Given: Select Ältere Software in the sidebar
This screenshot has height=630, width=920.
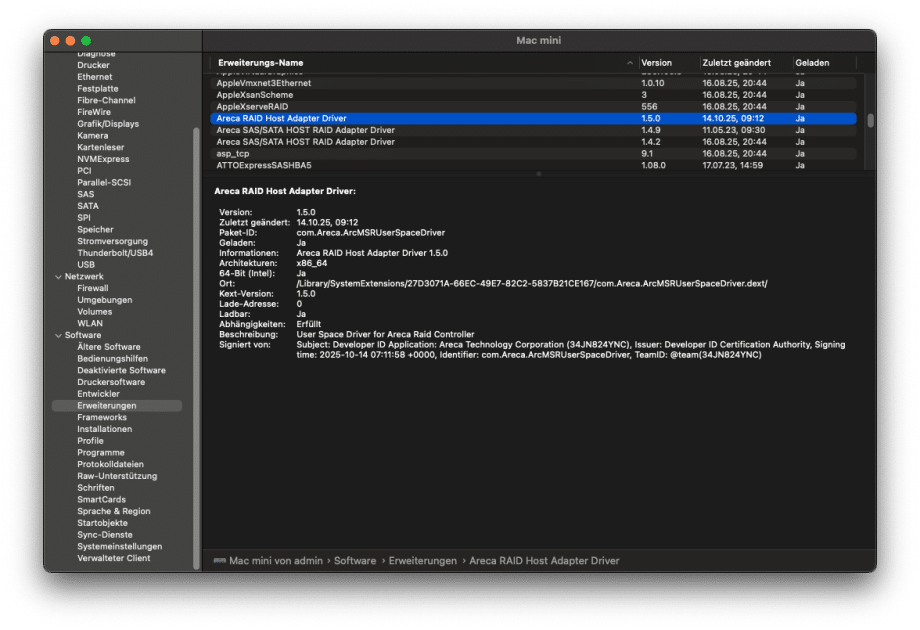Looking at the screenshot, I should (x=109, y=347).
